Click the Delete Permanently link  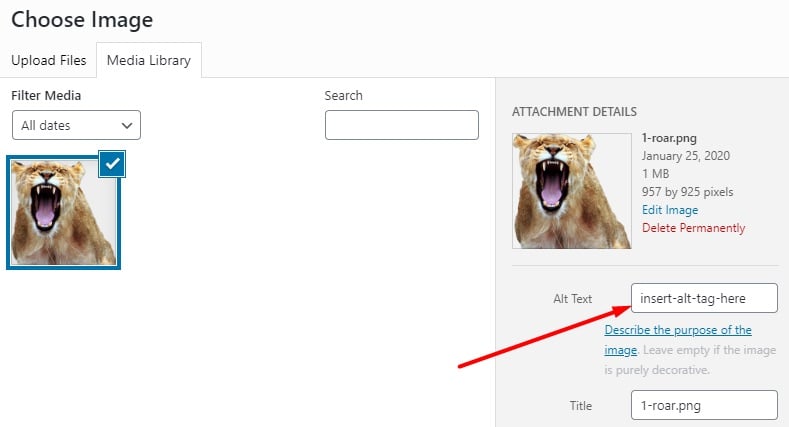[693, 228]
